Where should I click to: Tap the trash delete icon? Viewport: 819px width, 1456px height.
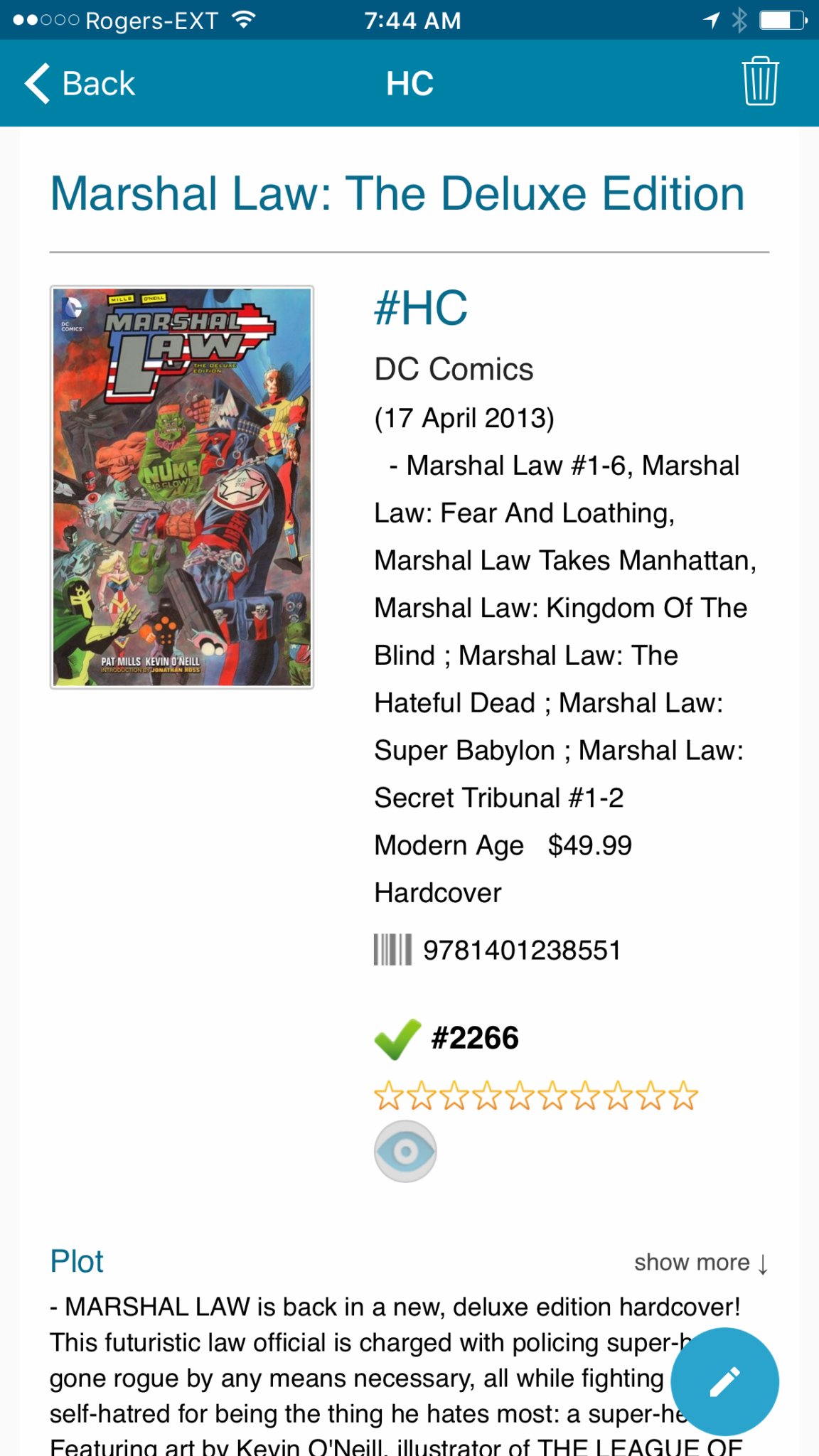click(x=760, y=82)
